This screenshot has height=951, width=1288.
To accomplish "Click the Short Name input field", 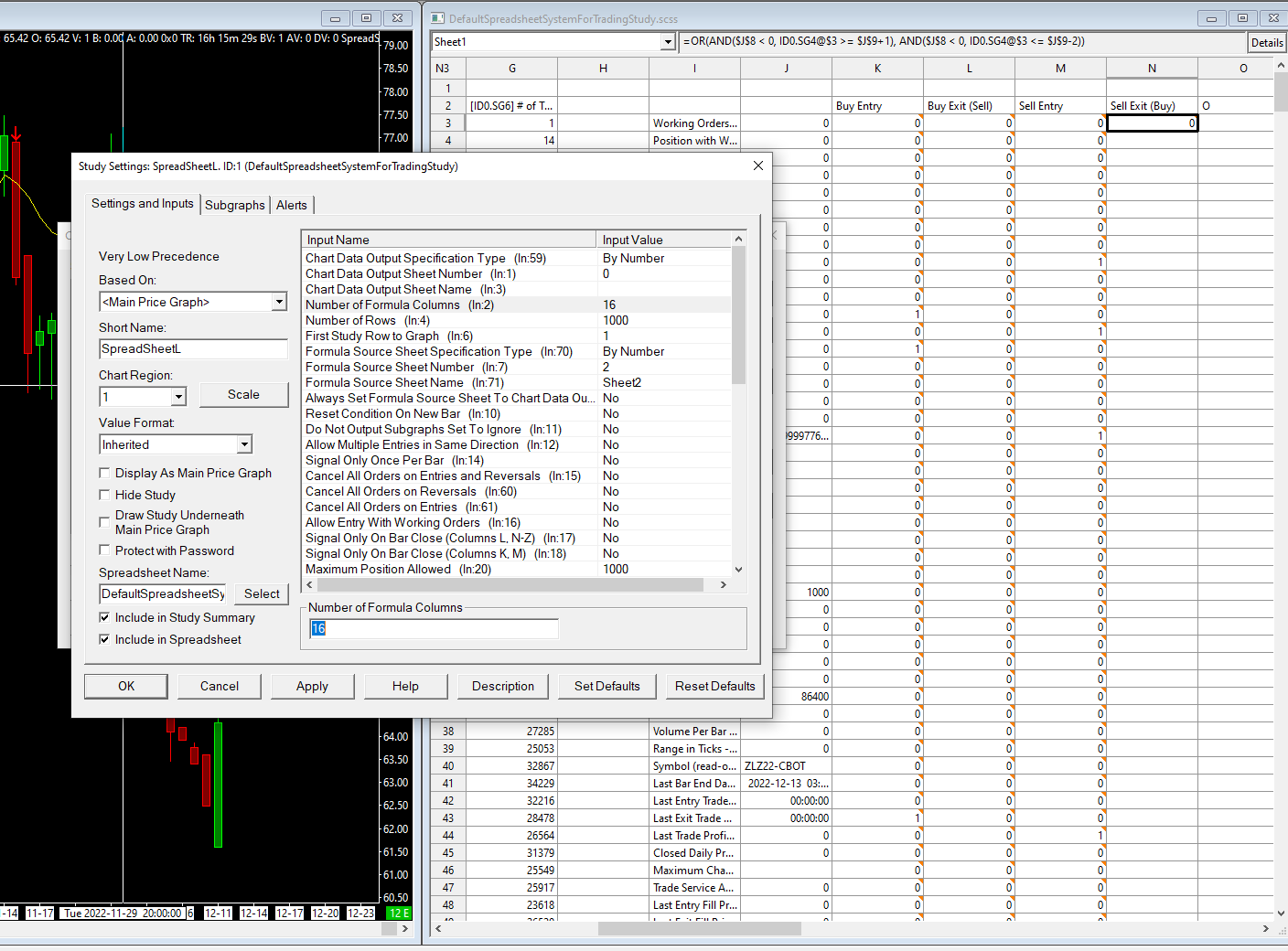I will click(x=193, y=348).
